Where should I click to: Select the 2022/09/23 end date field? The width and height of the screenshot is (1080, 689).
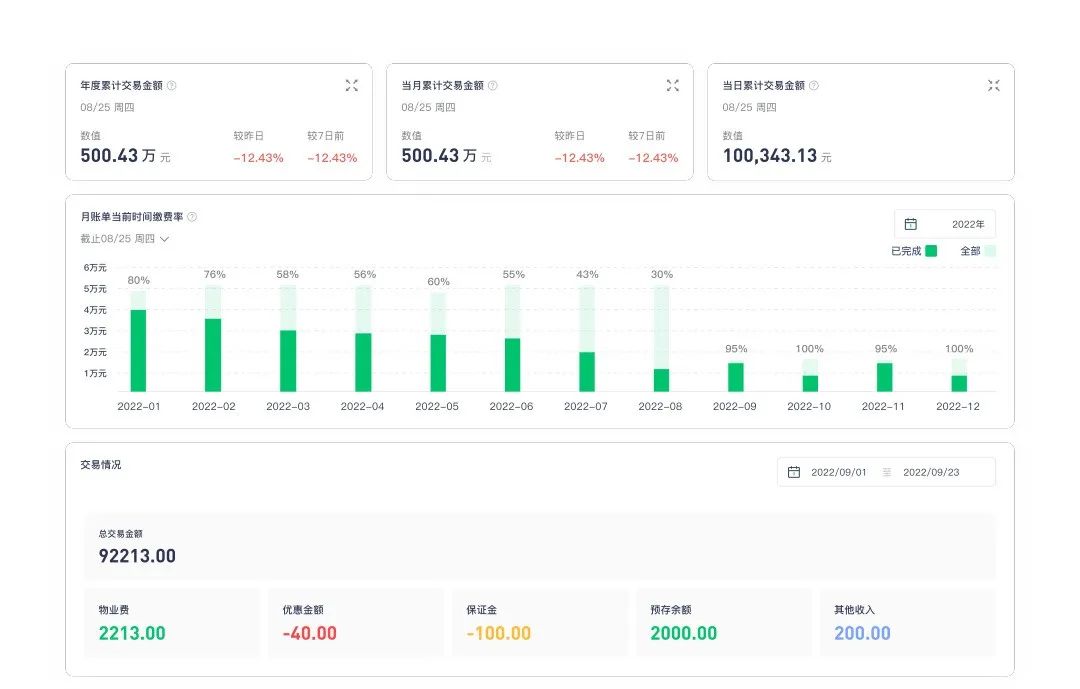point(930,472)
